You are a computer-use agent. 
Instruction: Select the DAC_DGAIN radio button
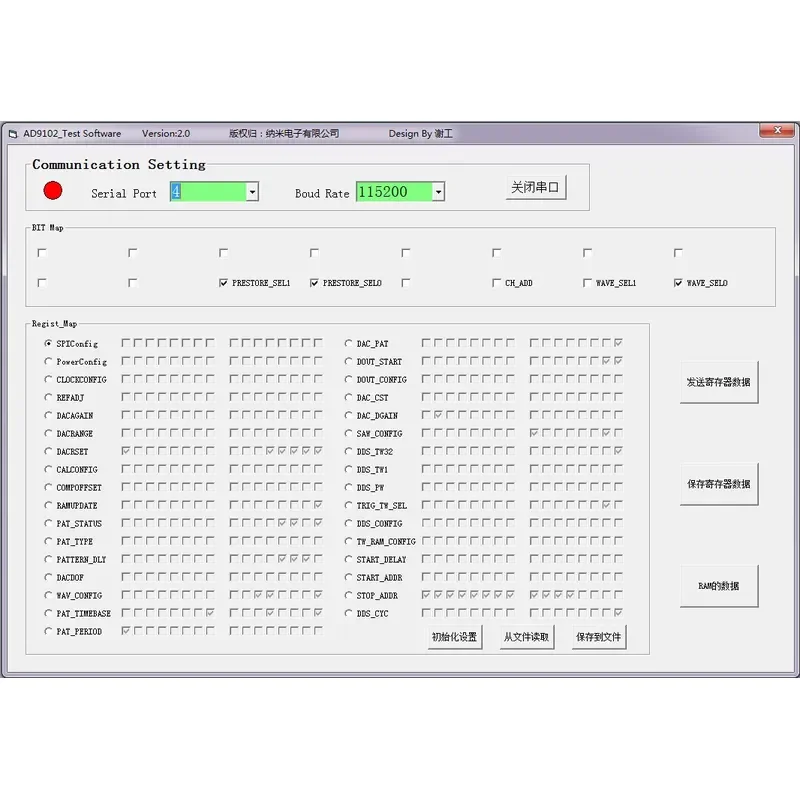click(x=348, y=415)
